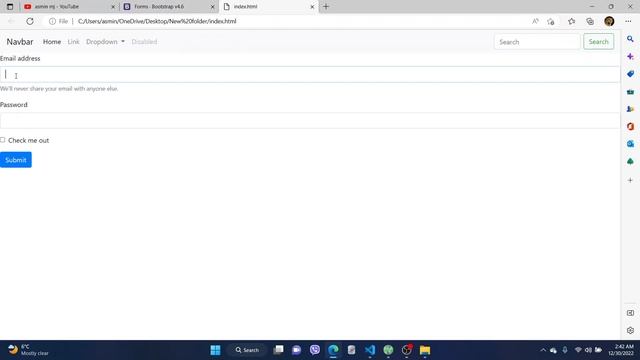The image size is (640, 360).
Task: Click the Wi-Fi icon in system tray
Action: point(578,350)
